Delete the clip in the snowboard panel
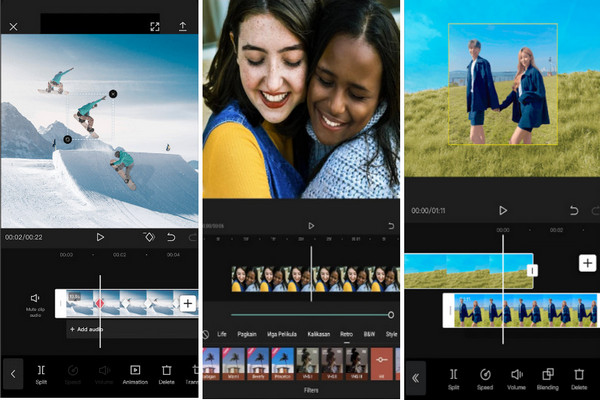Screen dimensions: 600x400 click(166, 375)
